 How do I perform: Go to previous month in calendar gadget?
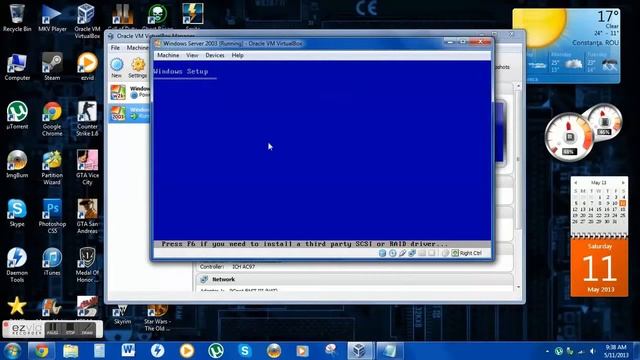click(x=576, y=182)
